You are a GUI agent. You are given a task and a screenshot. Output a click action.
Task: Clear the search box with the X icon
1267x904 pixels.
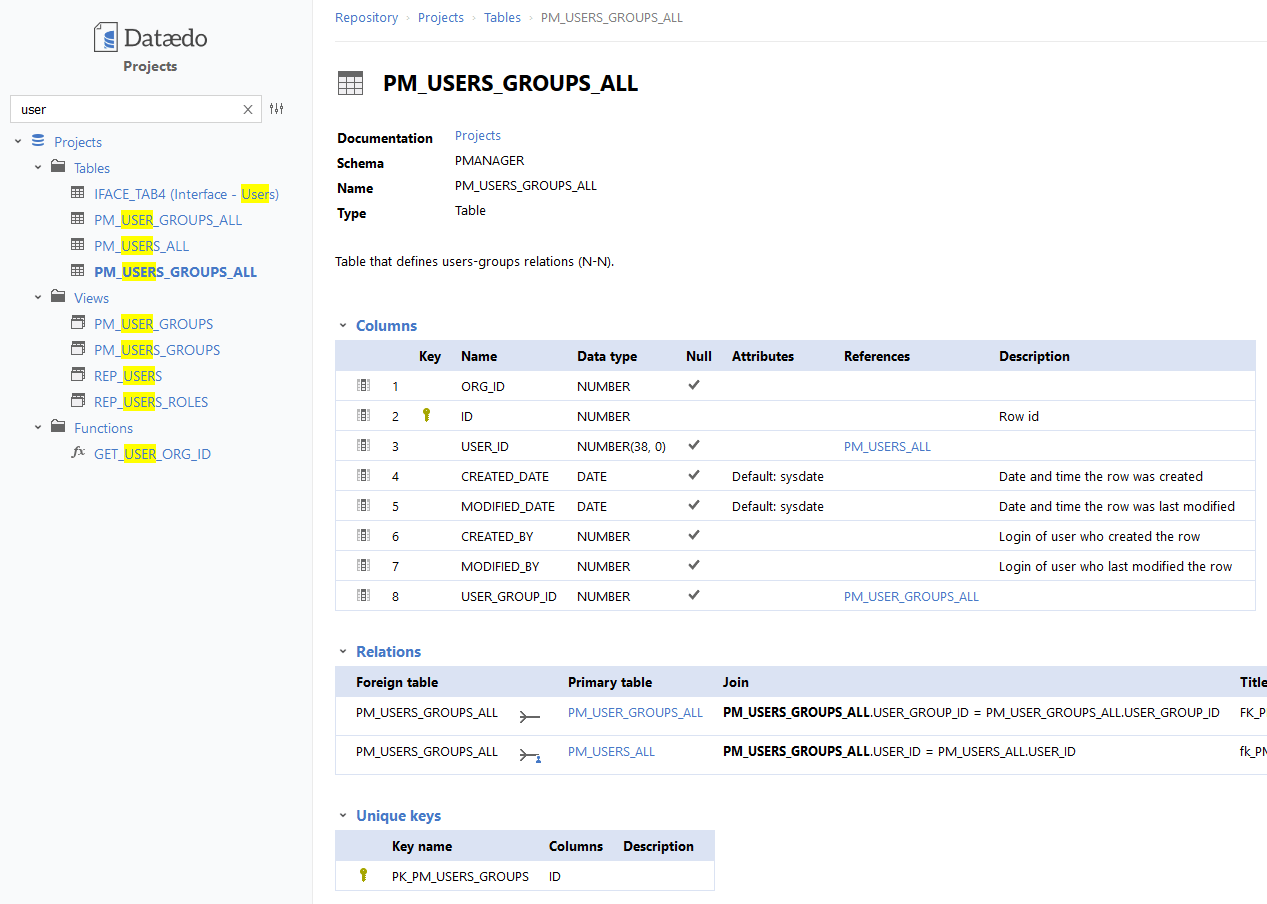(247, 108)
